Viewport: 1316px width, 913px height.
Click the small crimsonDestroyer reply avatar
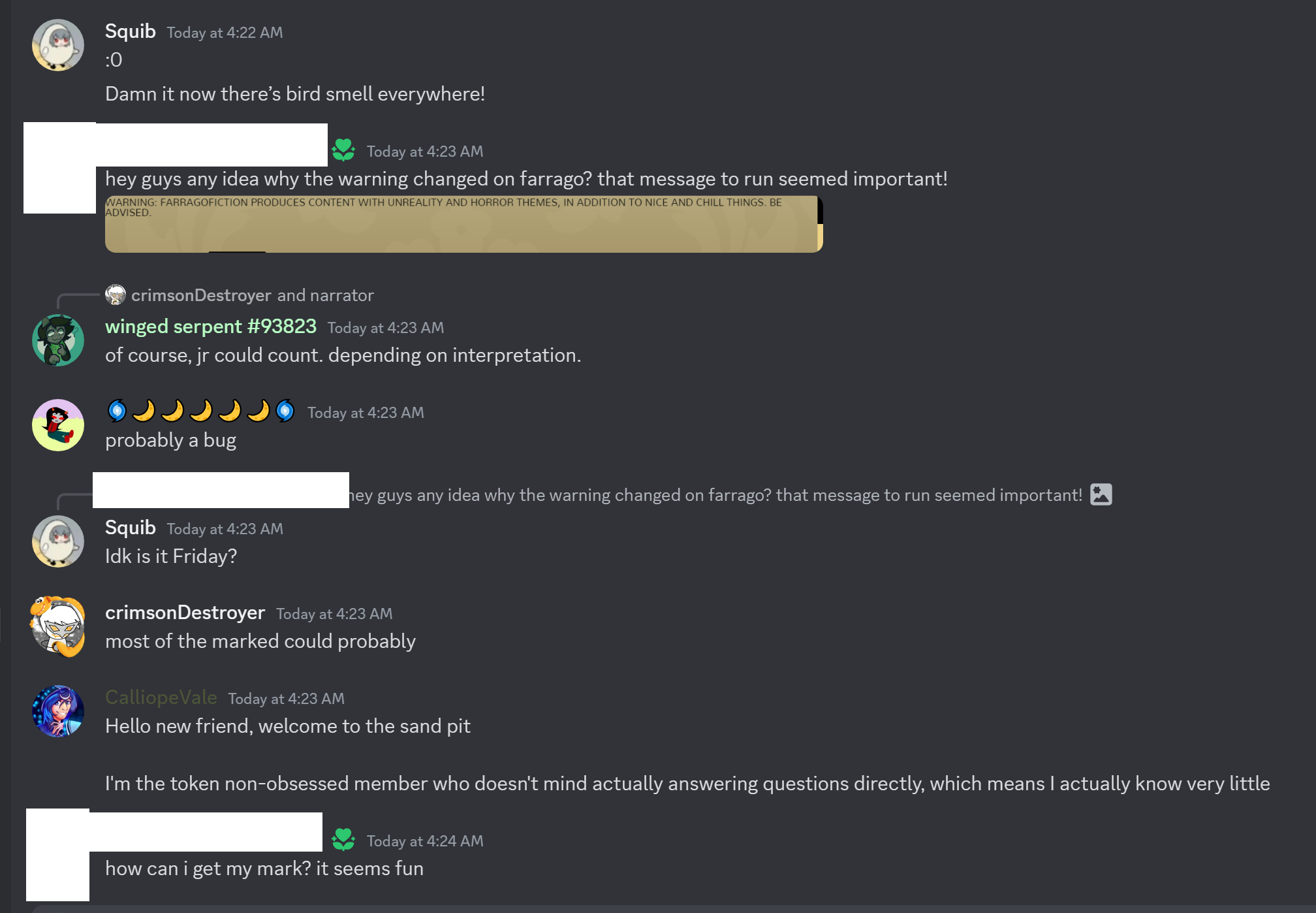pos(116,295)
